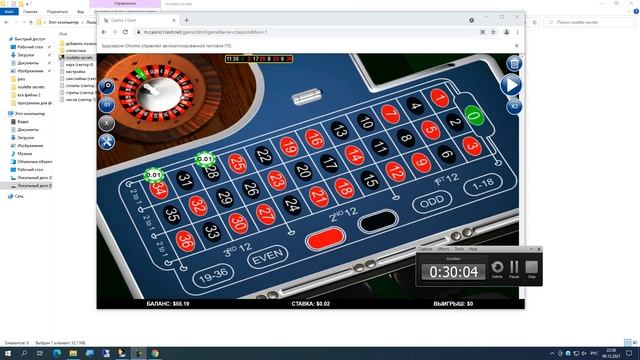Bet on the black color oval
This screenshot has width=640, height=360.
(x=378, y=221)
